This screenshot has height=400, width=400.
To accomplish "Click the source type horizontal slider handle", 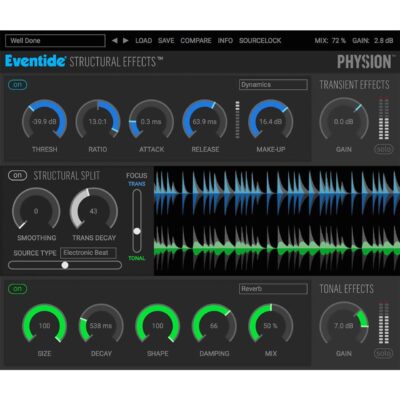I will click(x=65, y=265).
